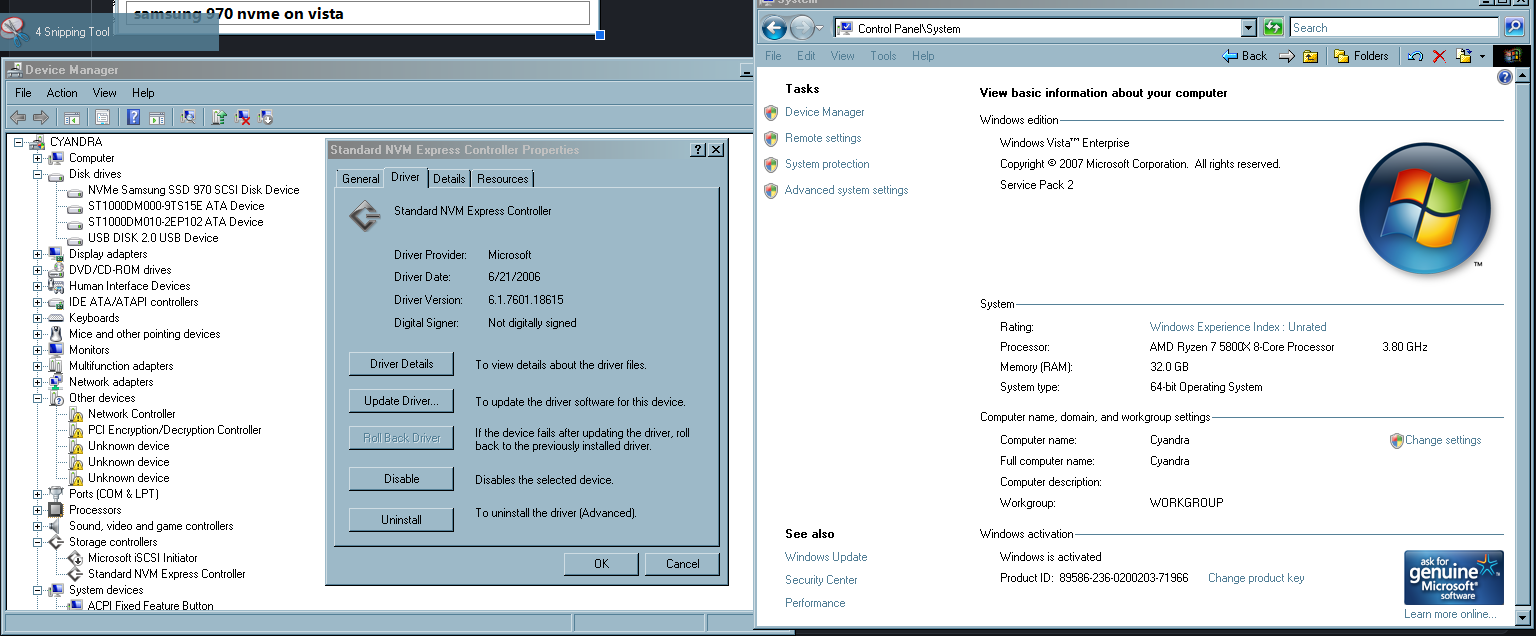Click the blue Help icon in Device Manager toolbar

pyautogui.click(x=134, y=117)
